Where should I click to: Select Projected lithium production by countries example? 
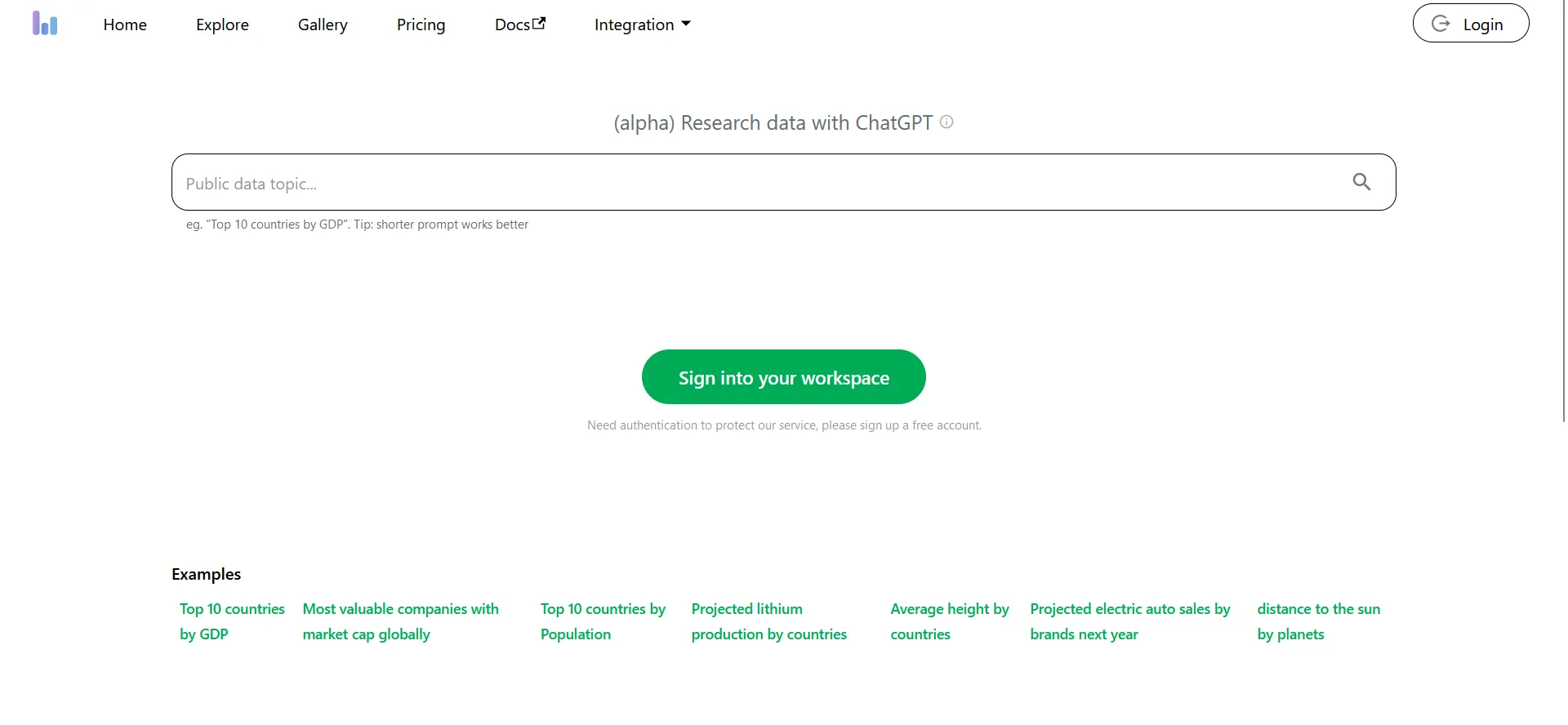768,621
